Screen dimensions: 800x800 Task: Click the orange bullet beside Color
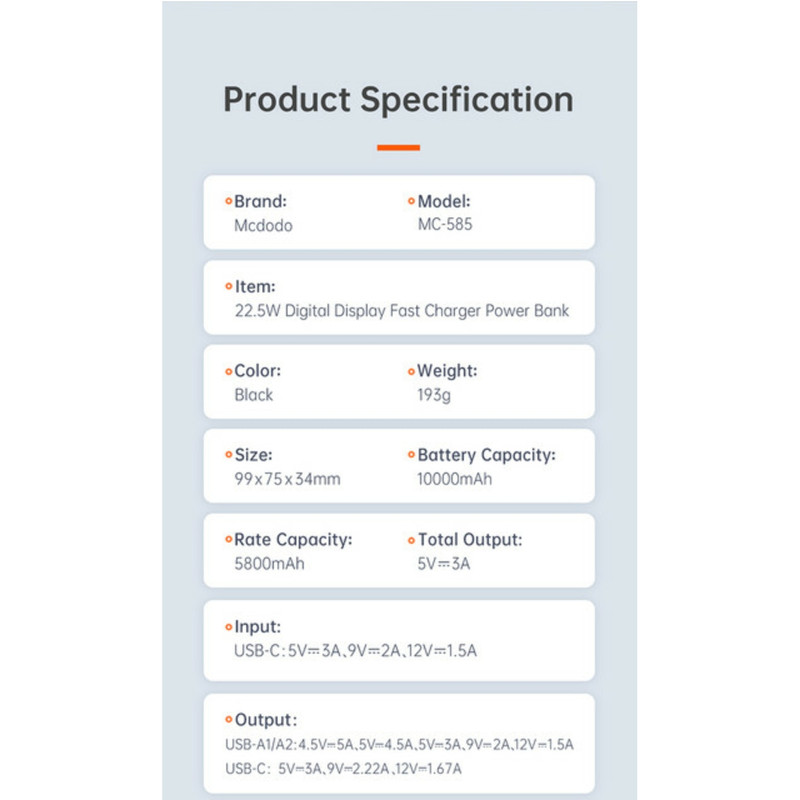pos(228,371)
